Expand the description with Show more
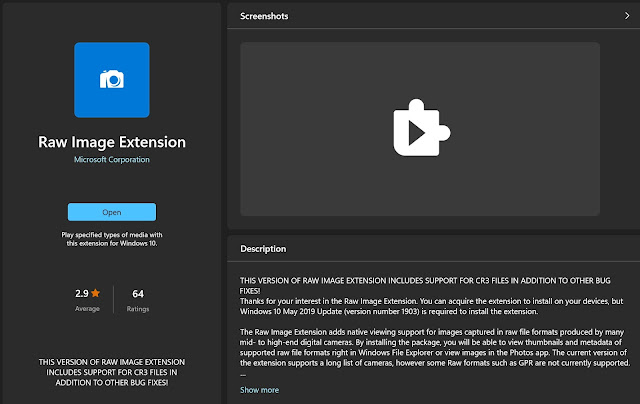The image size is (640, 404). point(260,390)
